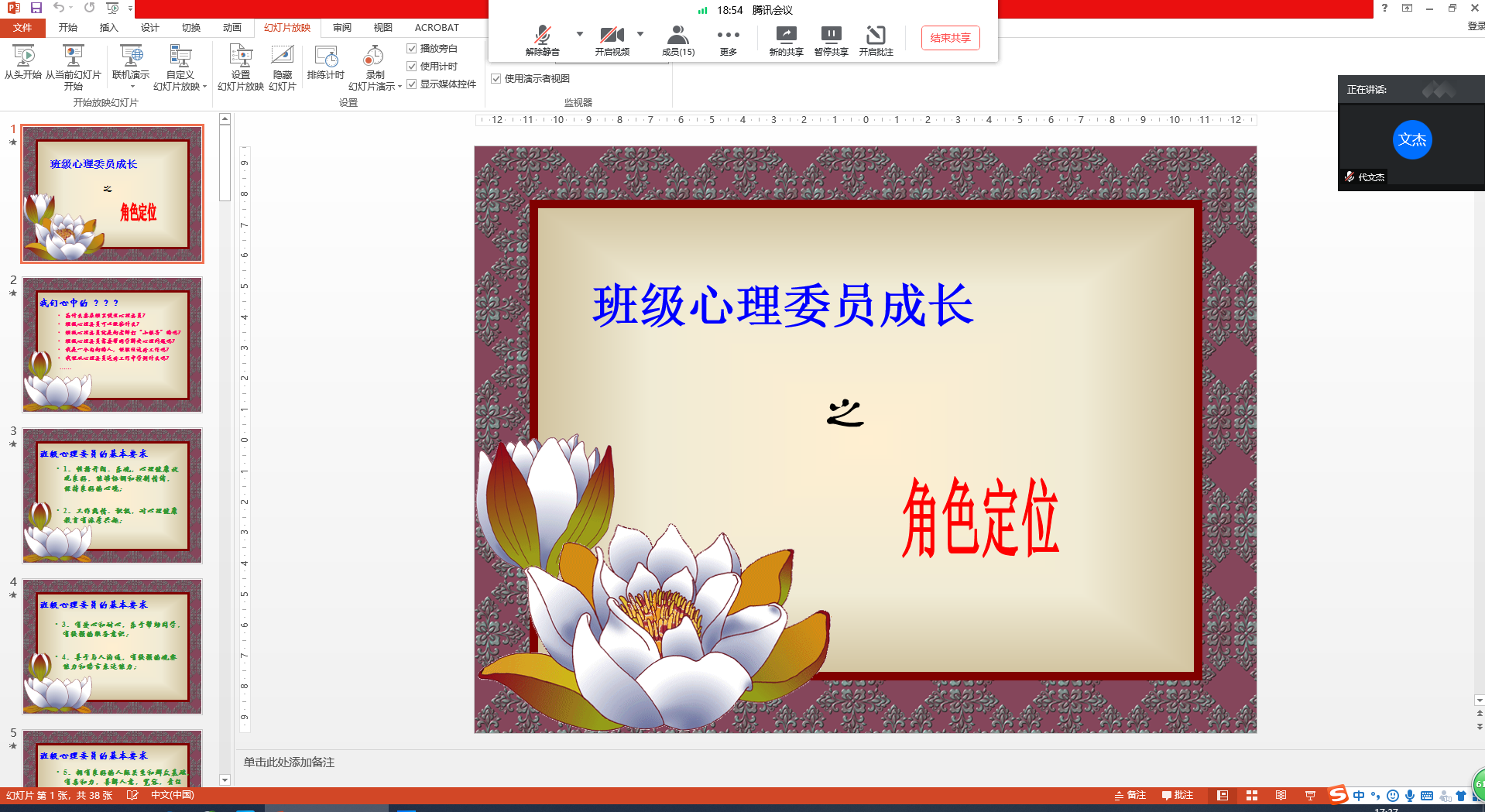Viewport: 1485px width, 812px height.
Task: Switch to Reading view in status bar
Action: click(1281, 796)
